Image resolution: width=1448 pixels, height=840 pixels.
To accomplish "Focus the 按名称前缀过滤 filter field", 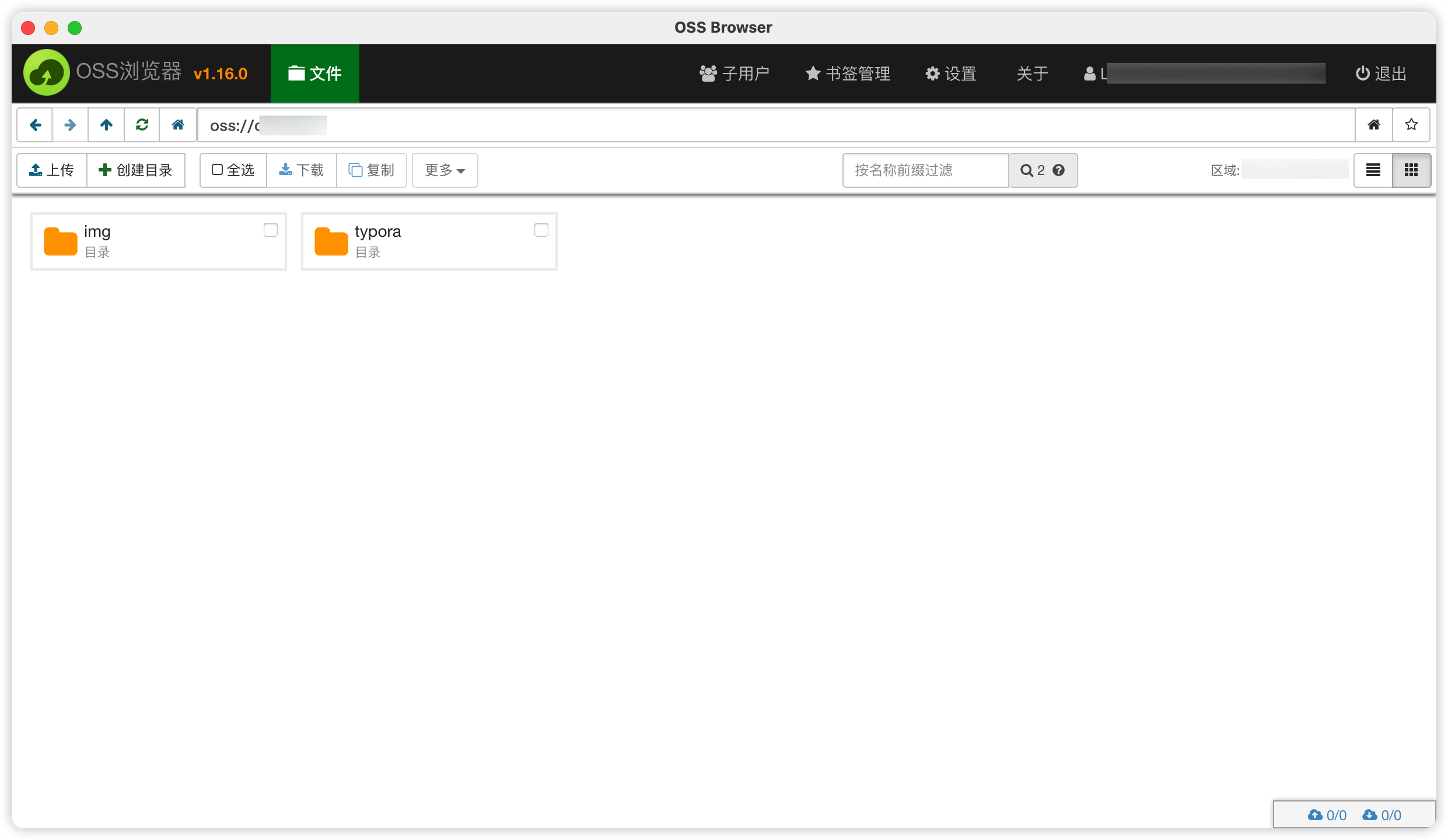I will [x=926, y=170].
